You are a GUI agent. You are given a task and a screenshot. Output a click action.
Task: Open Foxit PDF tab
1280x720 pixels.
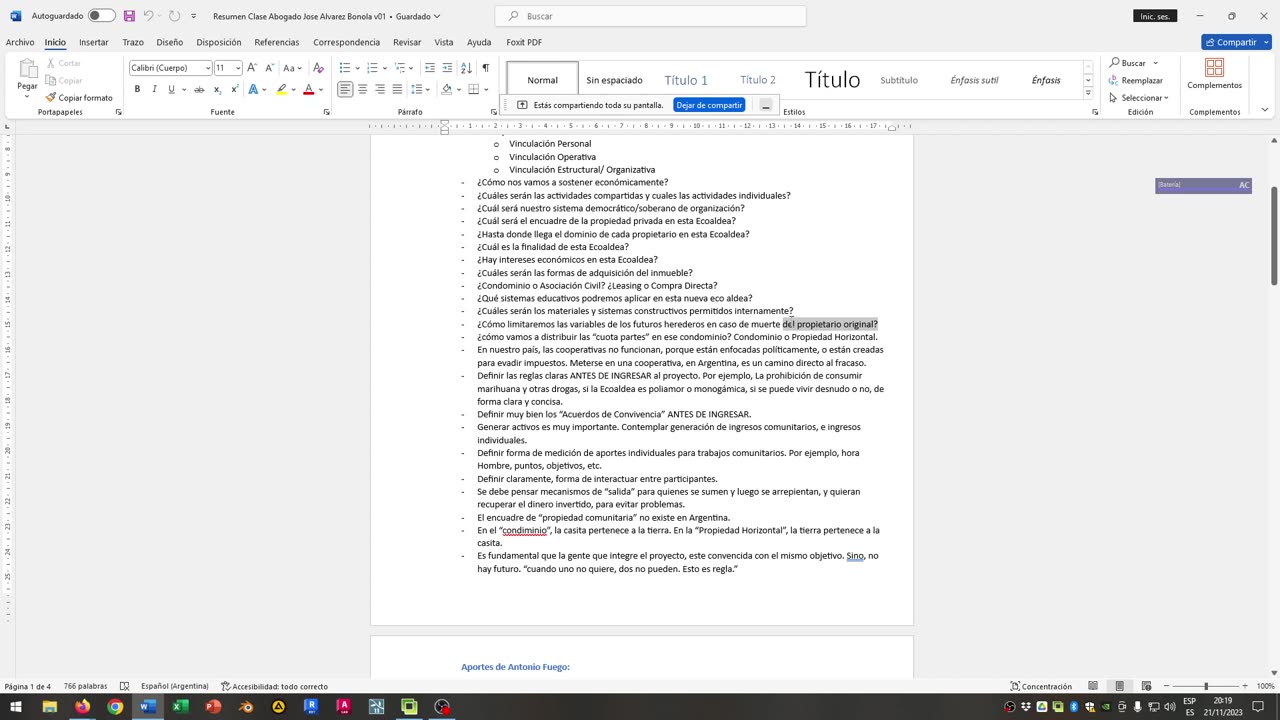[x=524, y=42]
